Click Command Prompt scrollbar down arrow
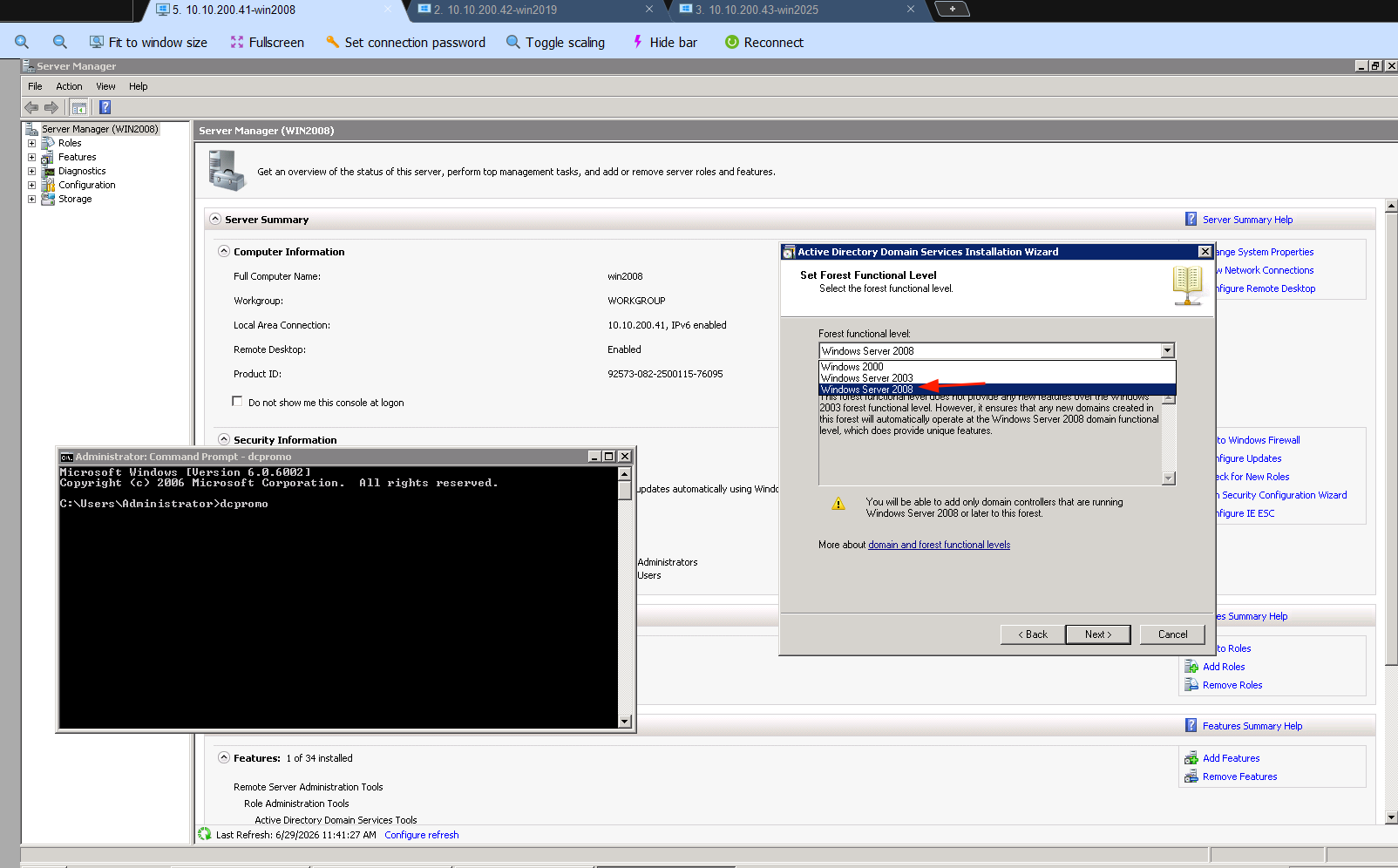1398x868 pixels. pos(624,721)
